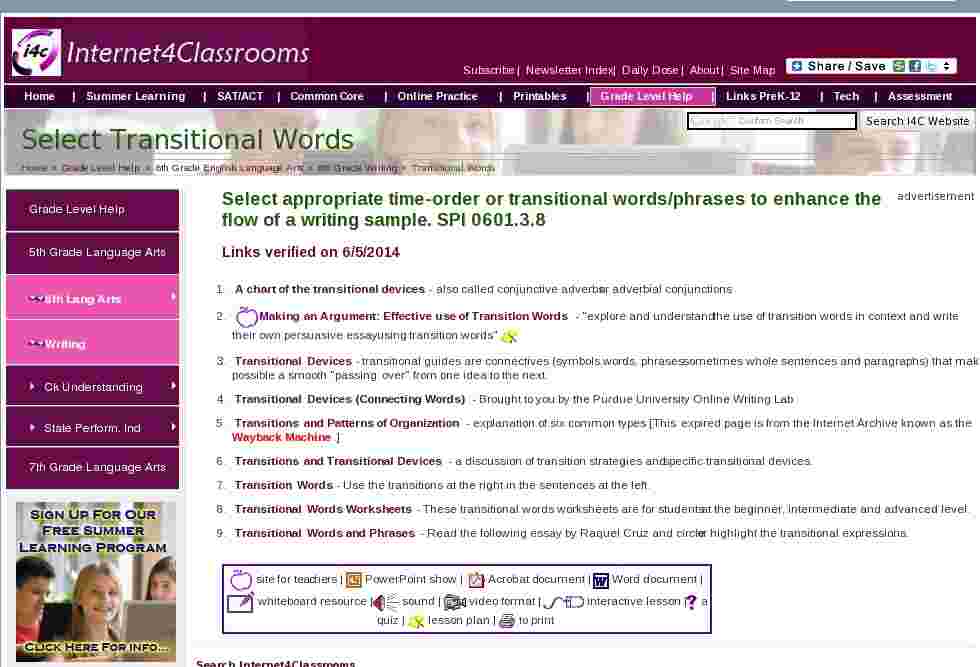Click the Word document legend icon

point(601,581)
